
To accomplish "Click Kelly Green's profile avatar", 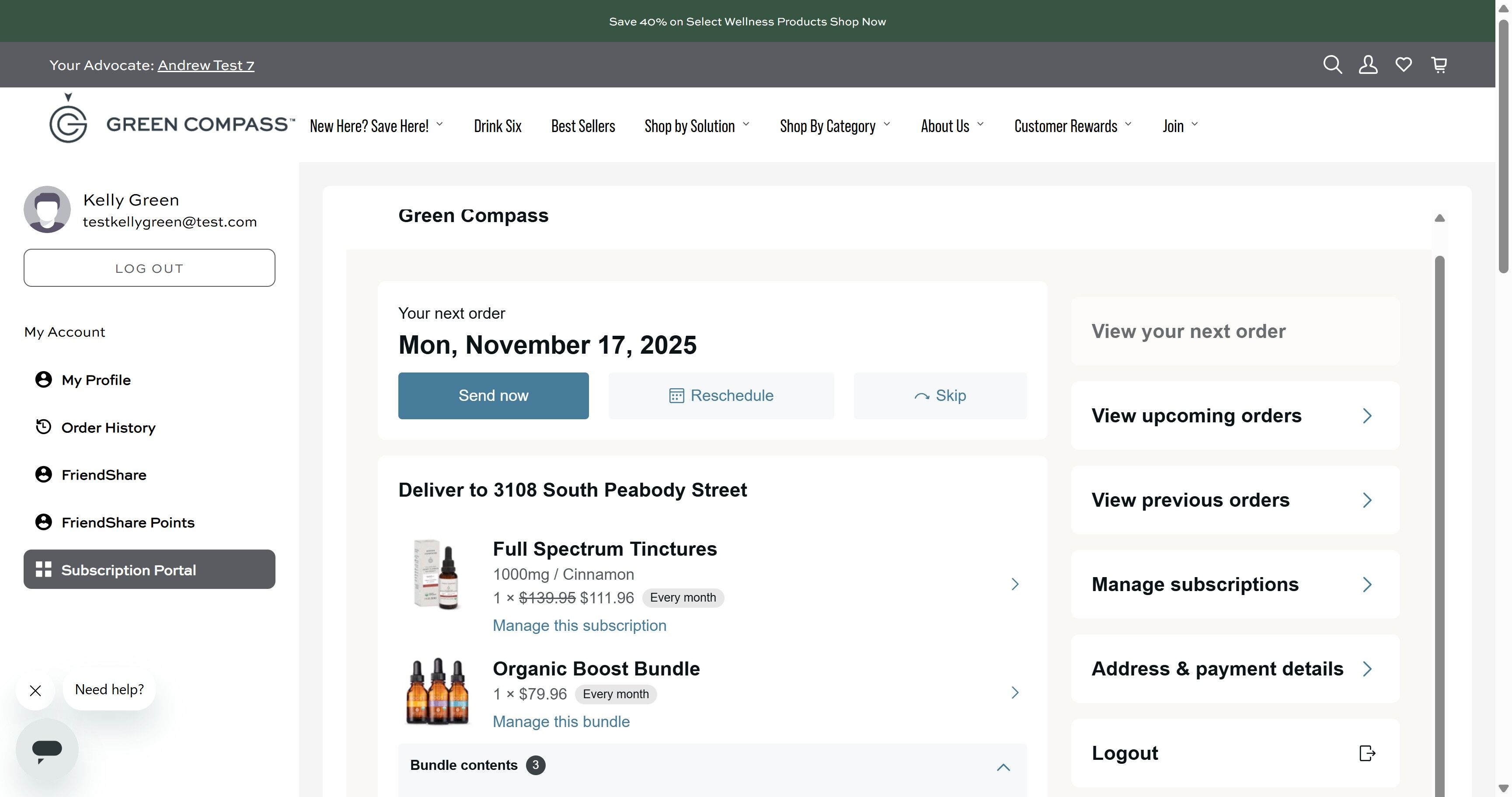I will tap(47, 209).
